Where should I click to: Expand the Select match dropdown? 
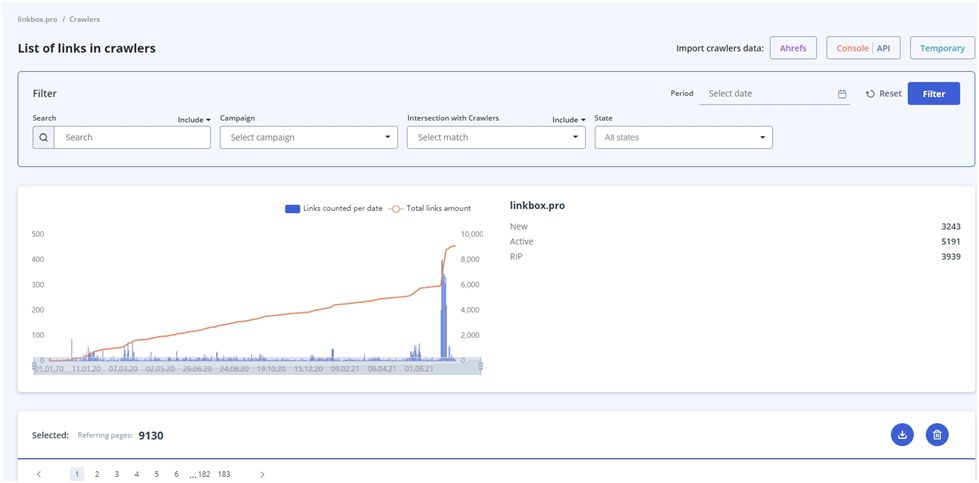[x=496, y=137]
